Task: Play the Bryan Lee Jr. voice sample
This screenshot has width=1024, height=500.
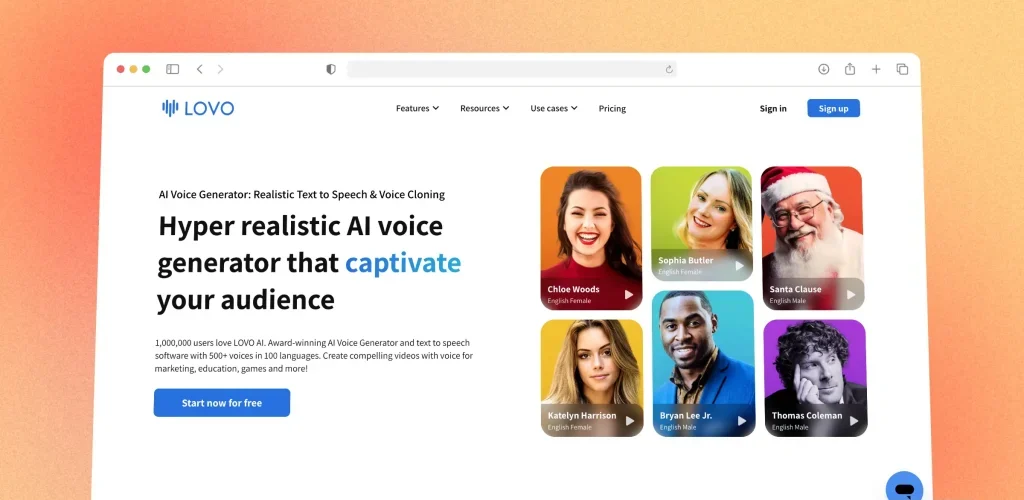Action: click(x=742, y=421)
